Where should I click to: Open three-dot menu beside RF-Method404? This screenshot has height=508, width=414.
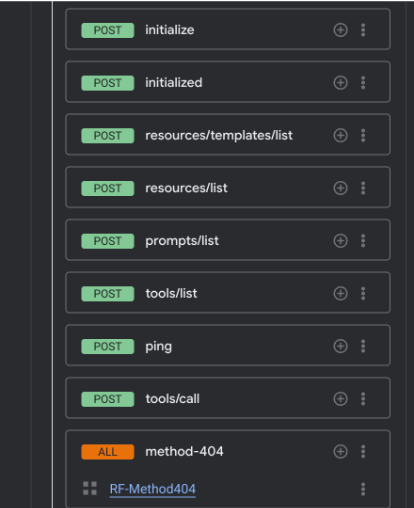point(363,489)
